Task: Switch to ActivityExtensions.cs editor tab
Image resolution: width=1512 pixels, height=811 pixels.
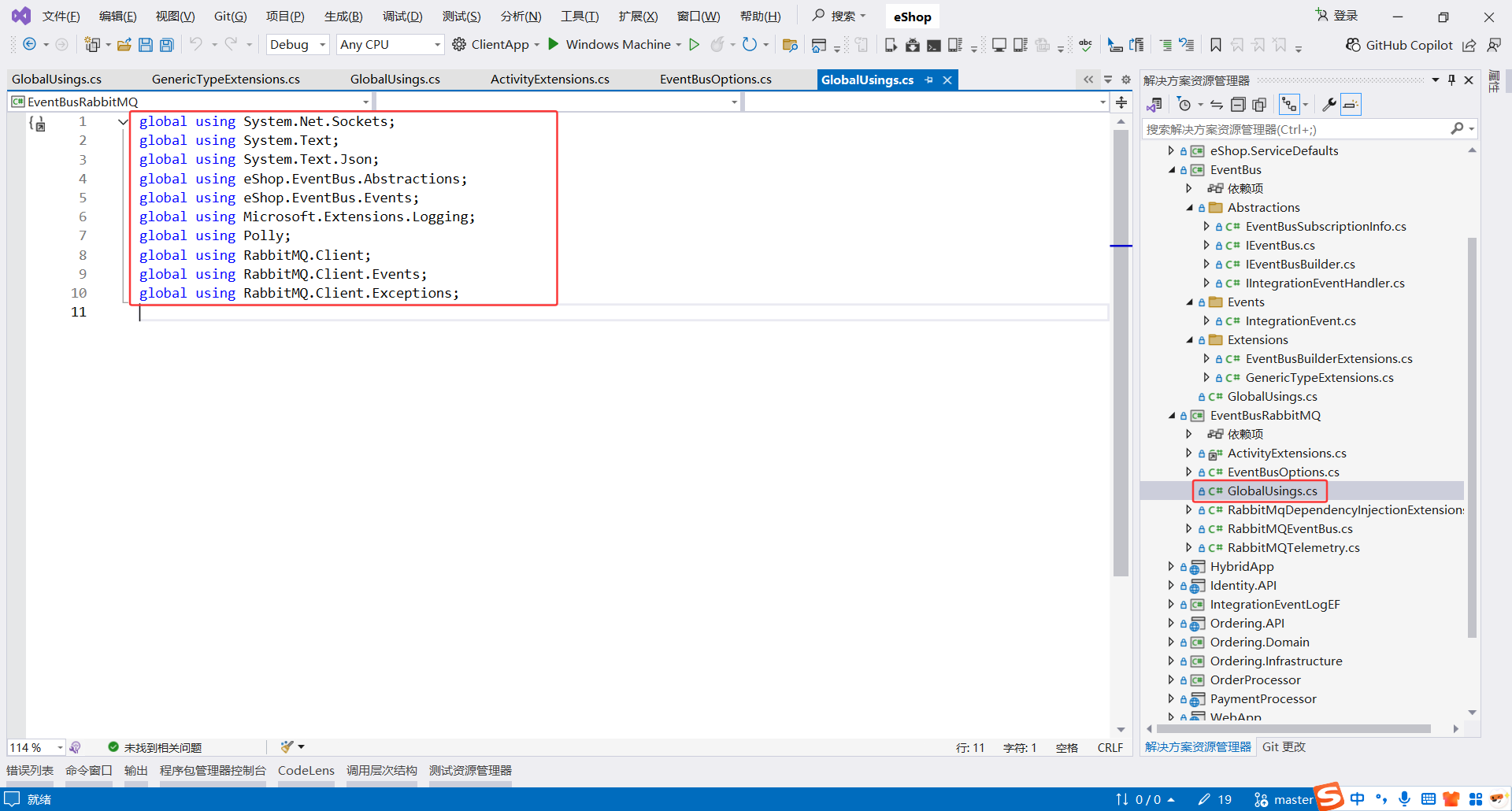Action: pos(550,79)
